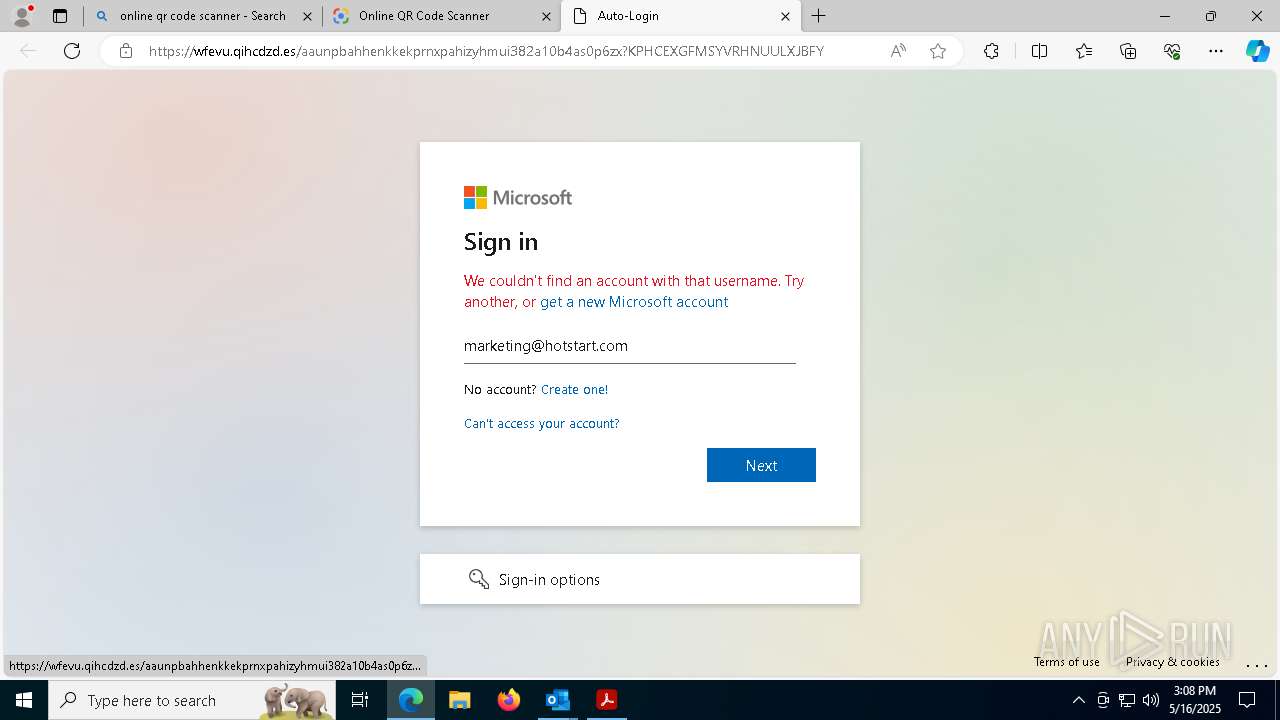Screen dimensions: 1280x720
Task: Open Browser essentials icon
Action: click(x=1172, y=51)
